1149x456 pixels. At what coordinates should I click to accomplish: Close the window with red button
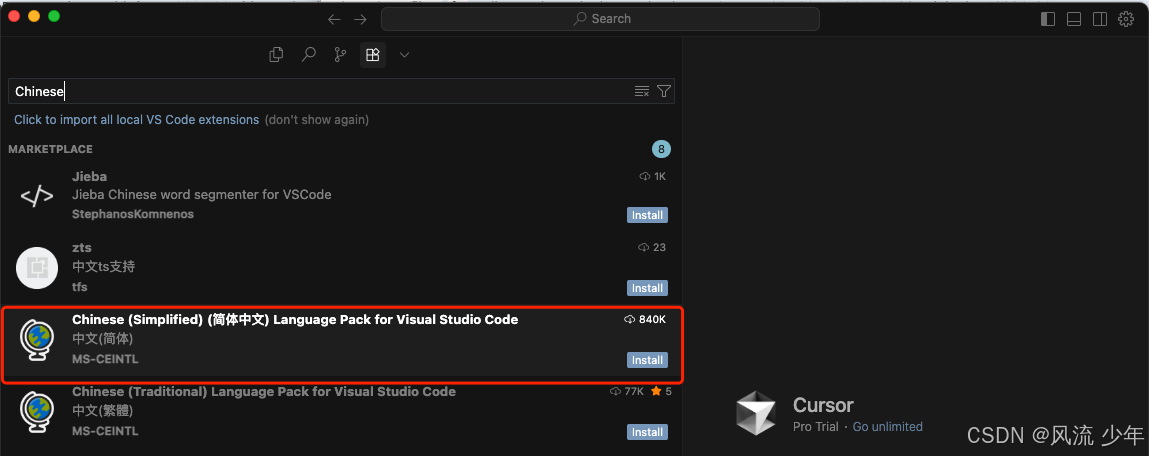14,16
